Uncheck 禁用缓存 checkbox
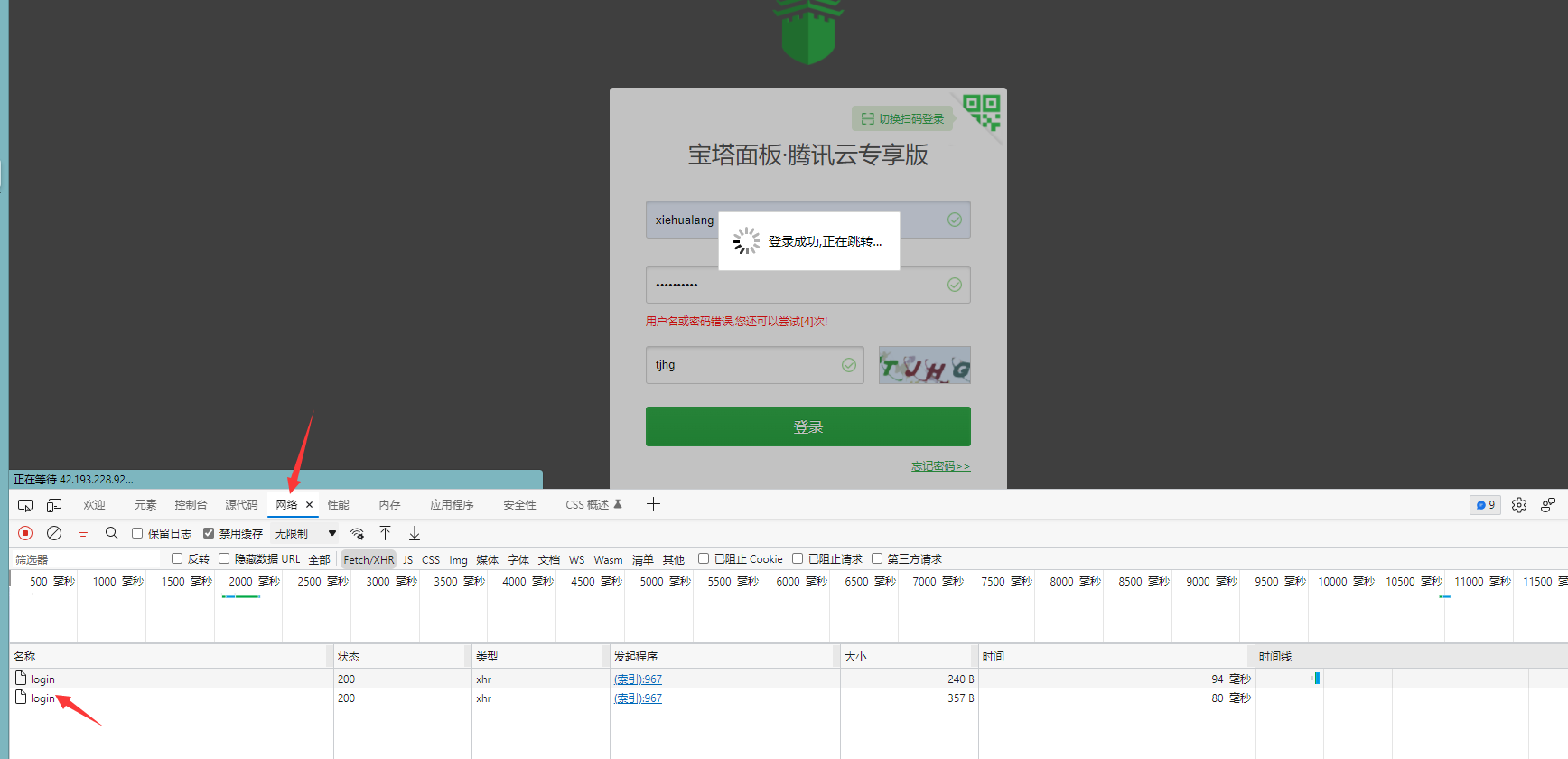The height and width of the screenshot is (759, 1568). [209, 533]
